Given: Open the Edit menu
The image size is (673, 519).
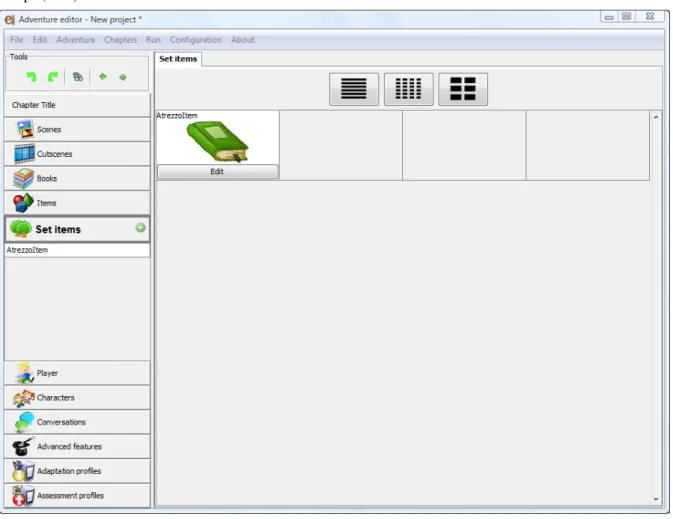Looking at the screenshot, I should point(39,40).
